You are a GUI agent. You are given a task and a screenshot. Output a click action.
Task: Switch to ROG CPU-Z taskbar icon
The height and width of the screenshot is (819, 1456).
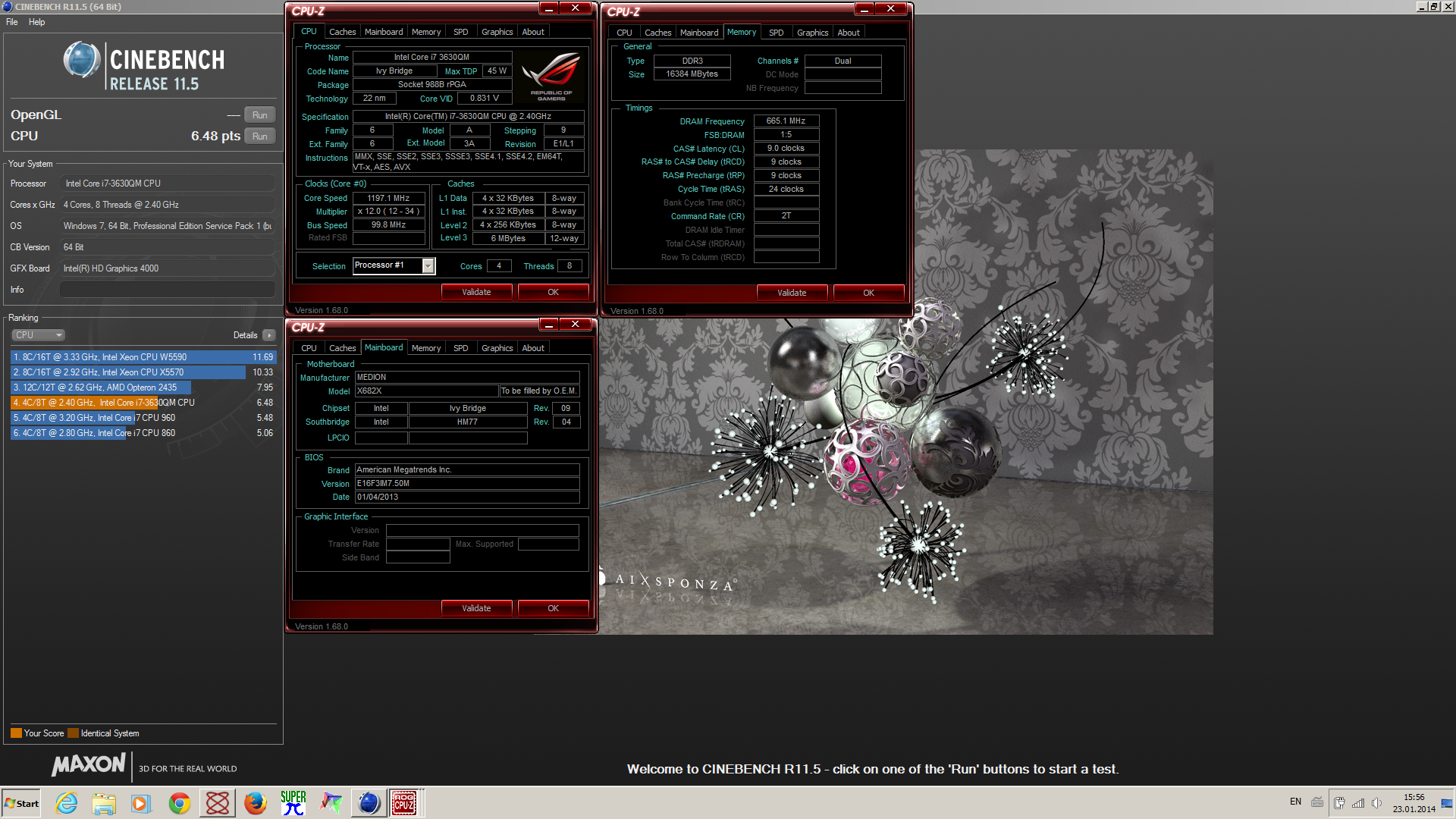click(404, 803)
